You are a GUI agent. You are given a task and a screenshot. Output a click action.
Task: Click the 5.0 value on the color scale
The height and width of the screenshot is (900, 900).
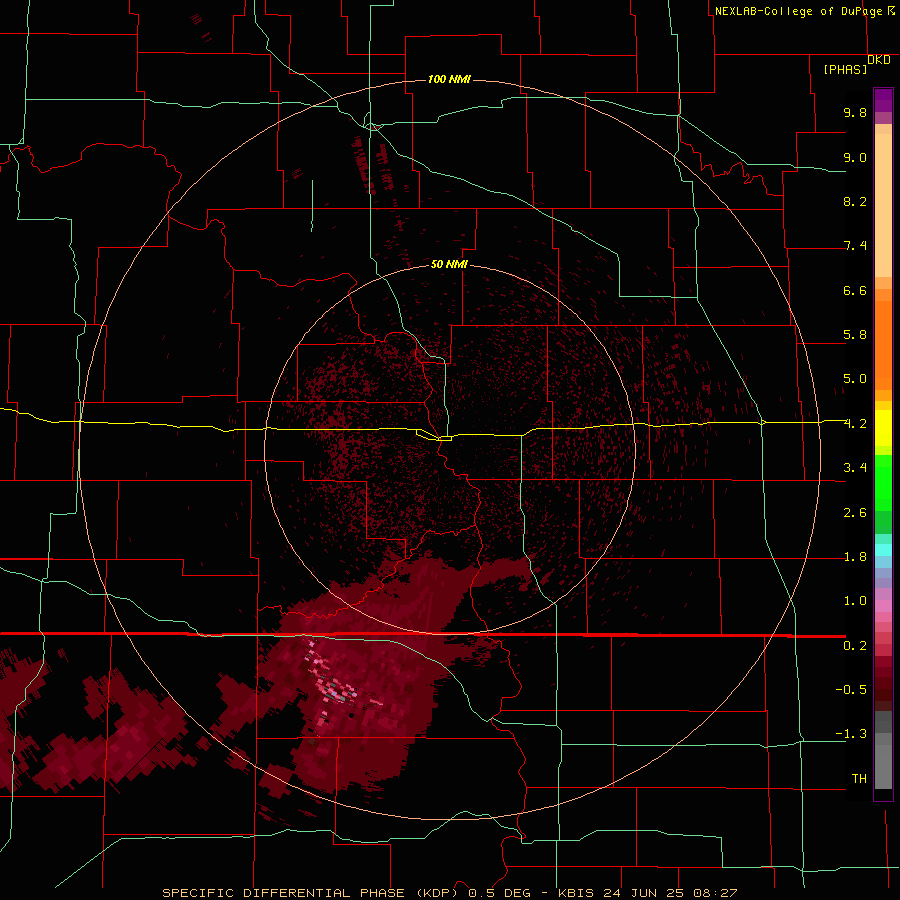click(x=855, y=379)
